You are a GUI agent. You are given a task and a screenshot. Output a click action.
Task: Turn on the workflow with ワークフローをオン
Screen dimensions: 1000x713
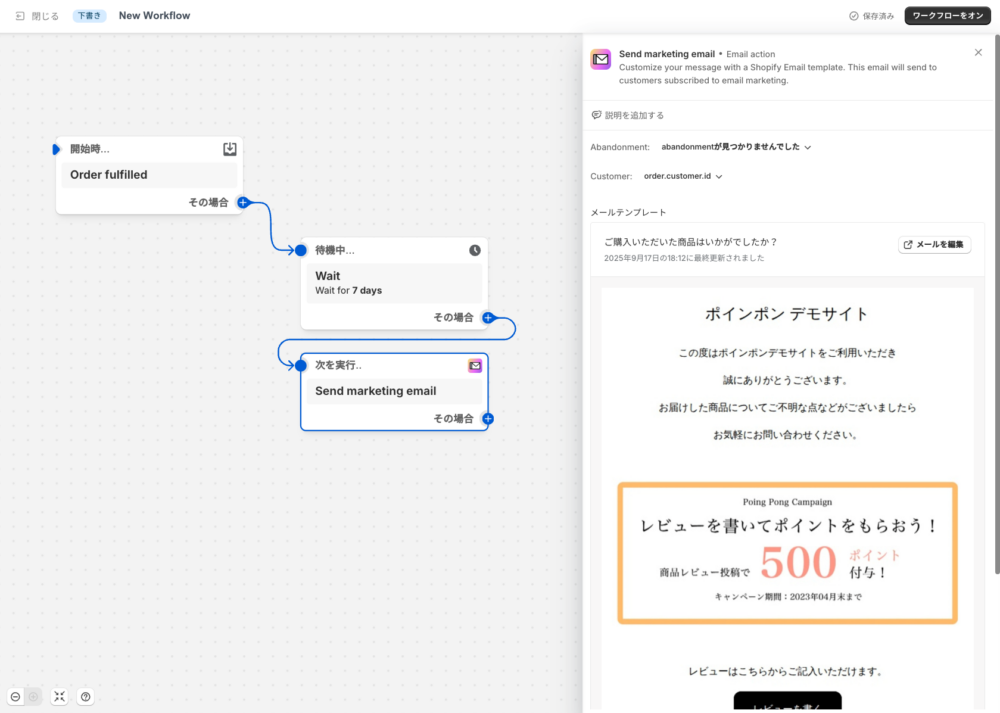click(x=948, y=16)
